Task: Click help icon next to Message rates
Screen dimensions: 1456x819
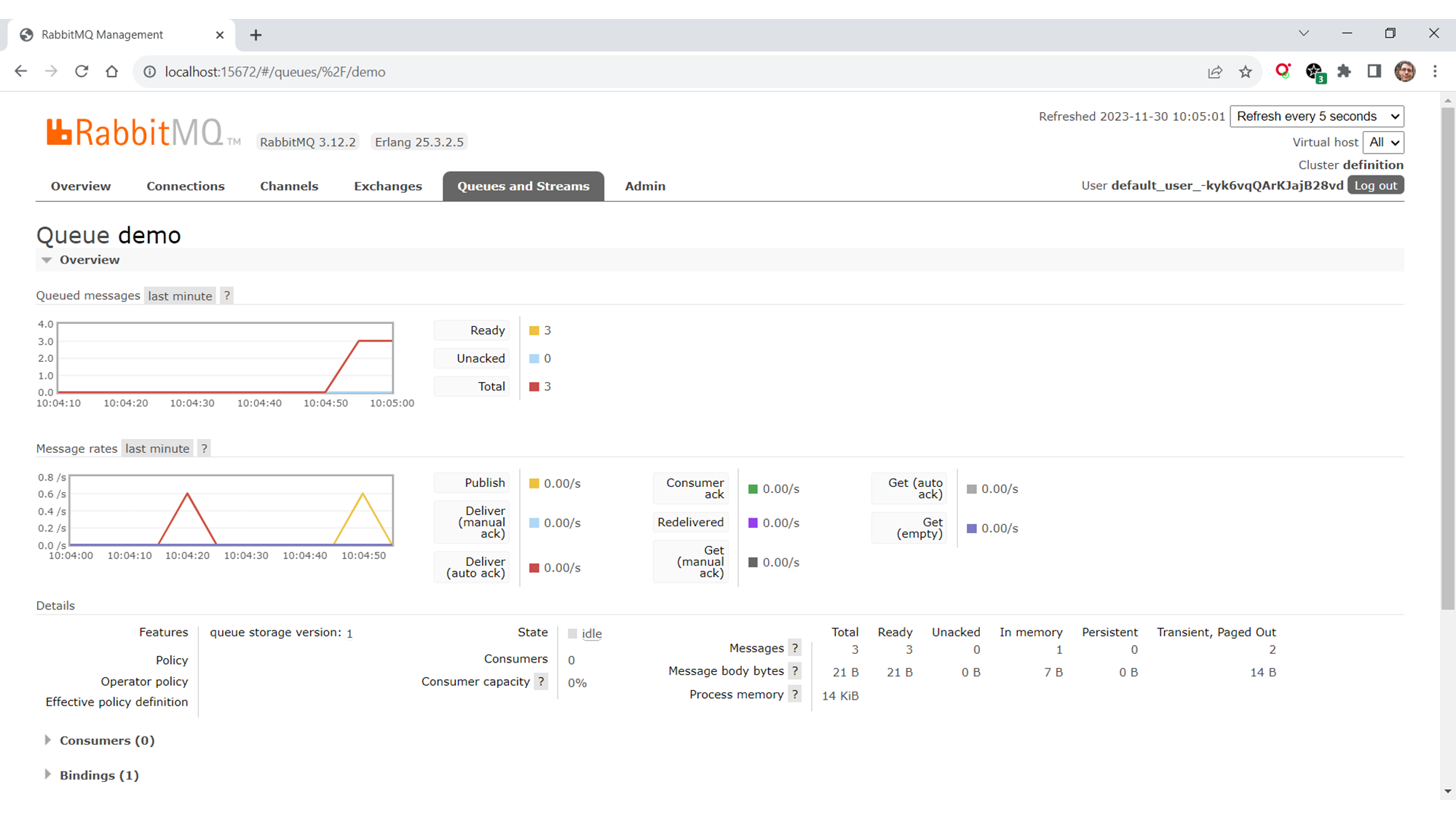Action: click(205, 448)
